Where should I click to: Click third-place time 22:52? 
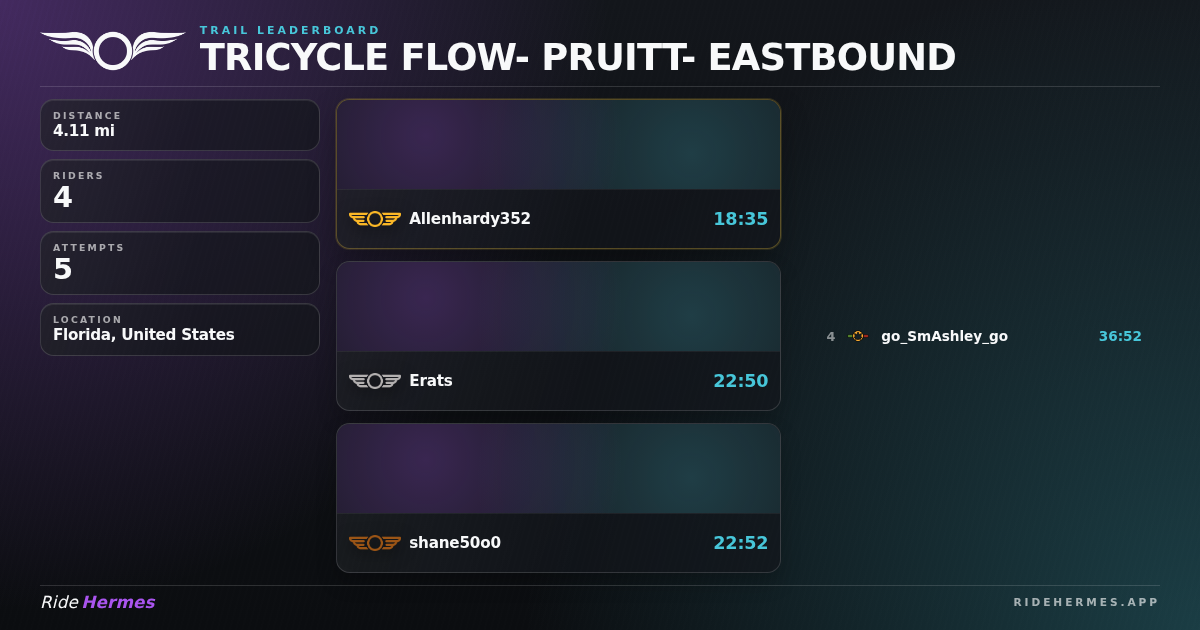coord(740,543)
